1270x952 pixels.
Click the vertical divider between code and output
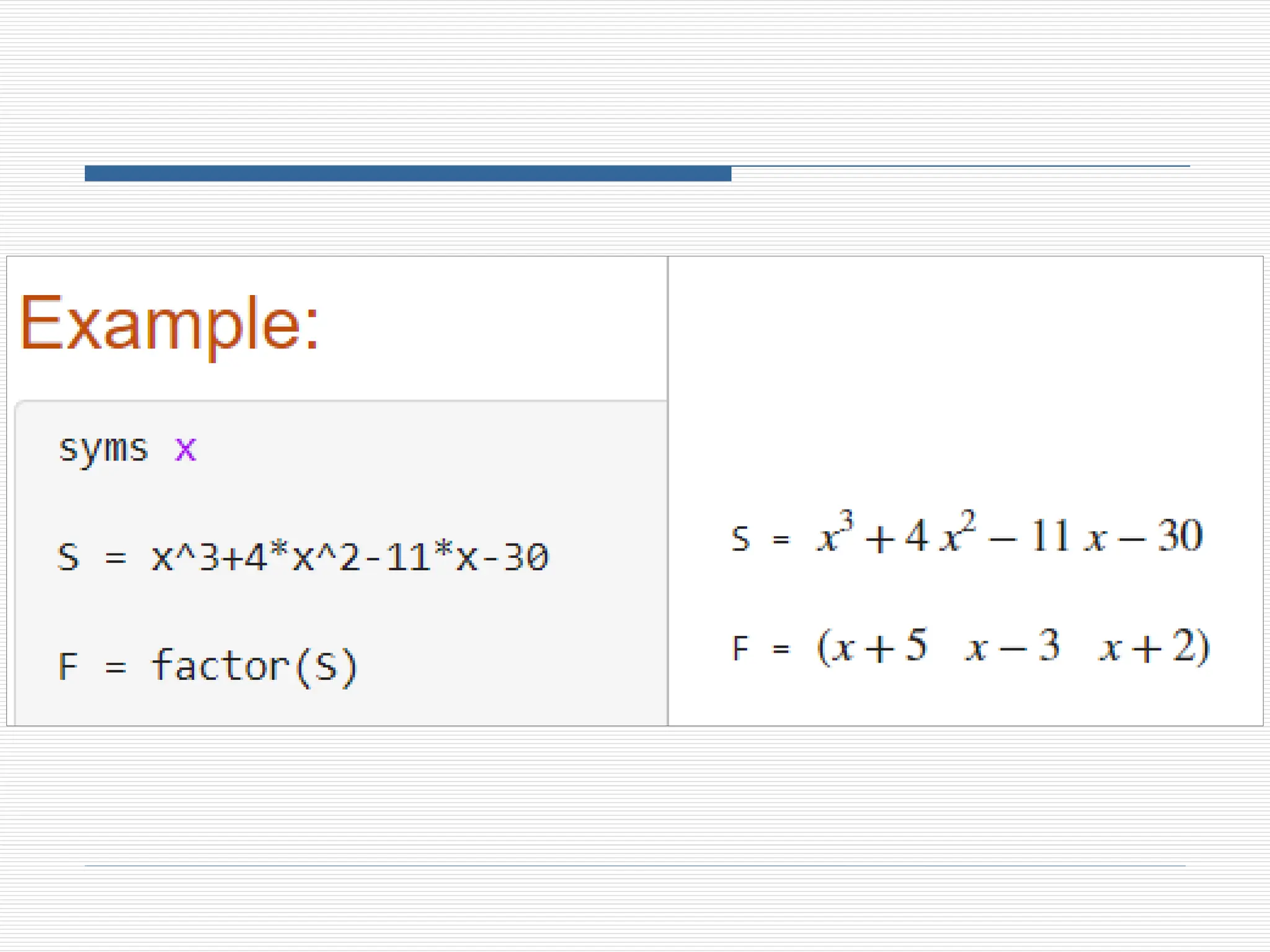[x=668, y=490]
